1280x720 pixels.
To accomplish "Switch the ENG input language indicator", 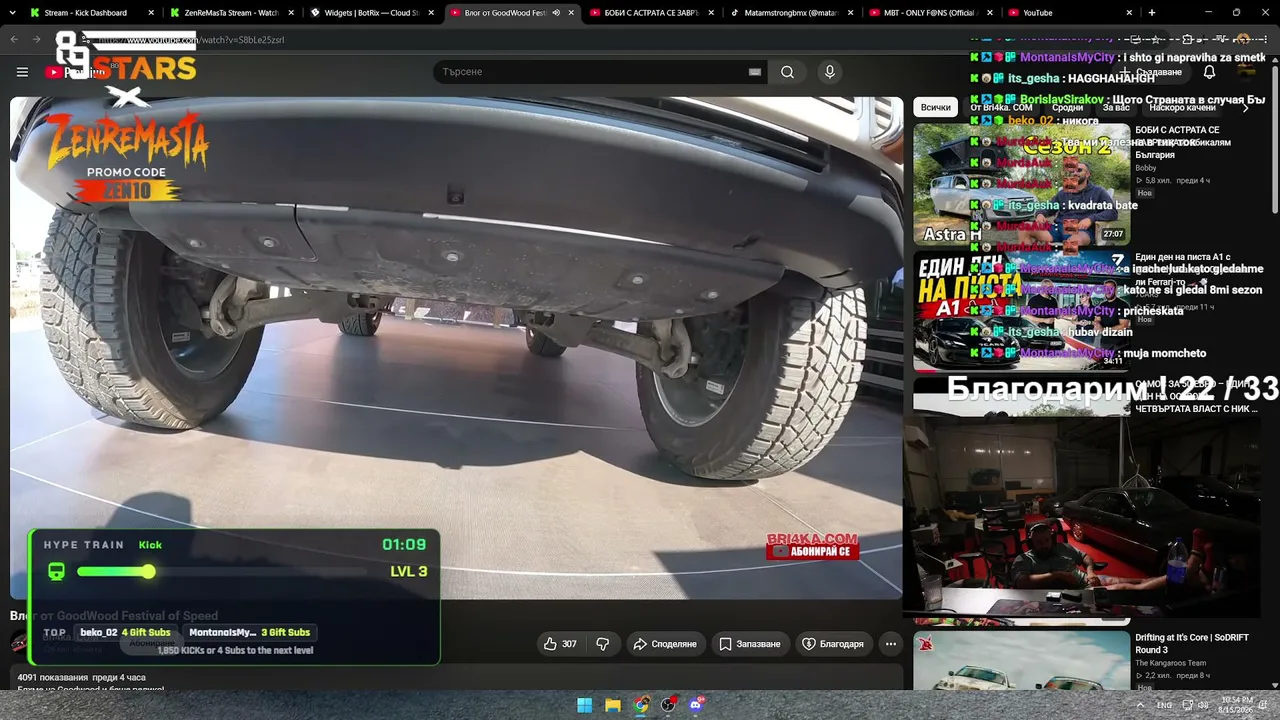I will (1164, 705).
